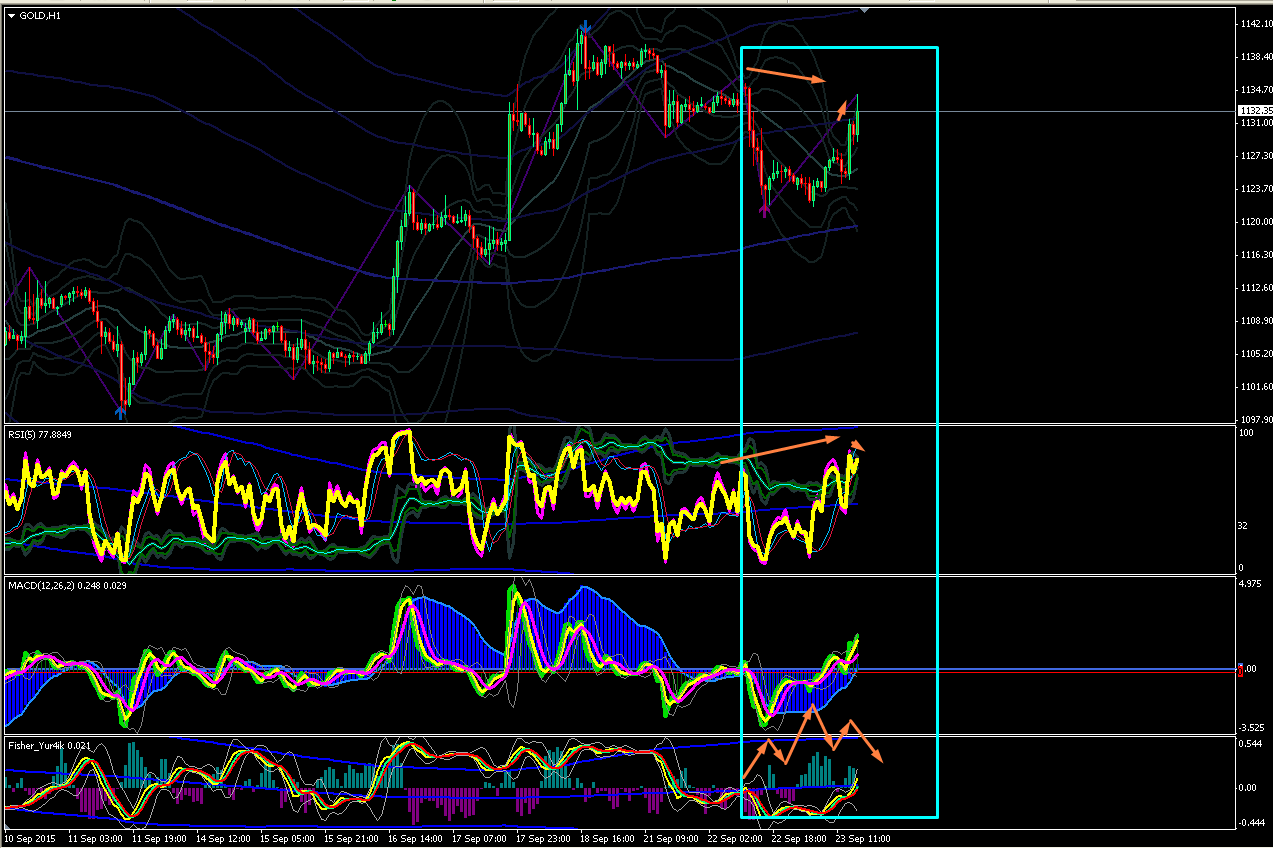
Task: Click the 14 Sep 12:00 time label
Action: [x=222, y=838]
